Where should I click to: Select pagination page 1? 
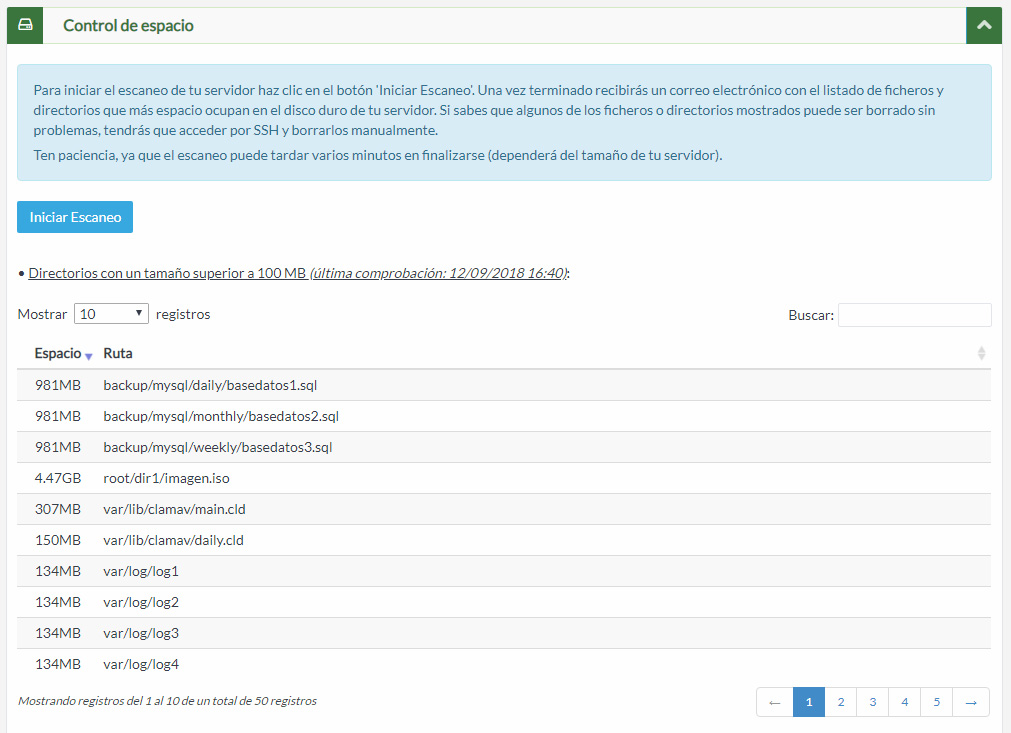pyautogui.click(x=809, y=702)
